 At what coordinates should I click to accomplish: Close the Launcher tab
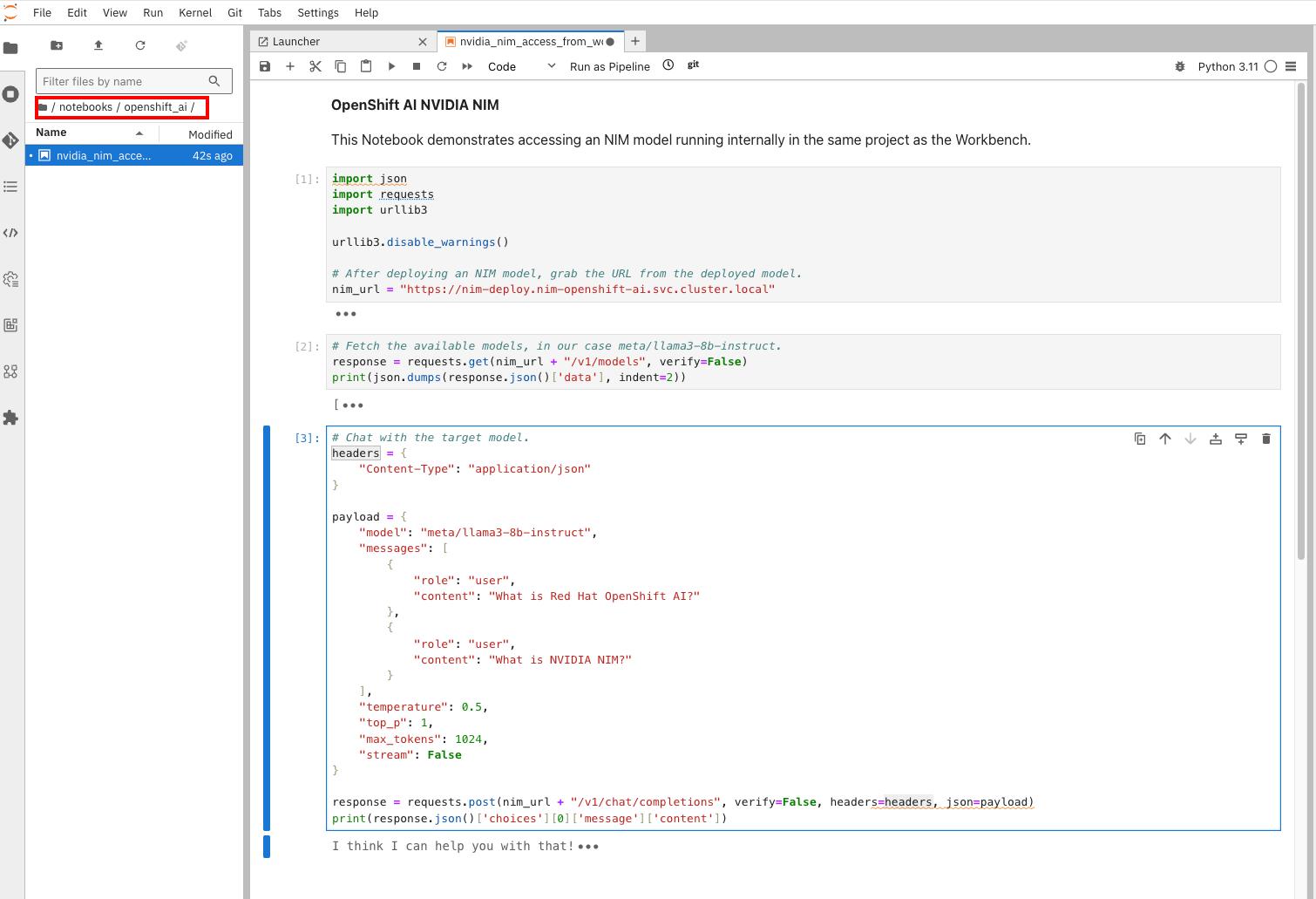click(423, 41)
